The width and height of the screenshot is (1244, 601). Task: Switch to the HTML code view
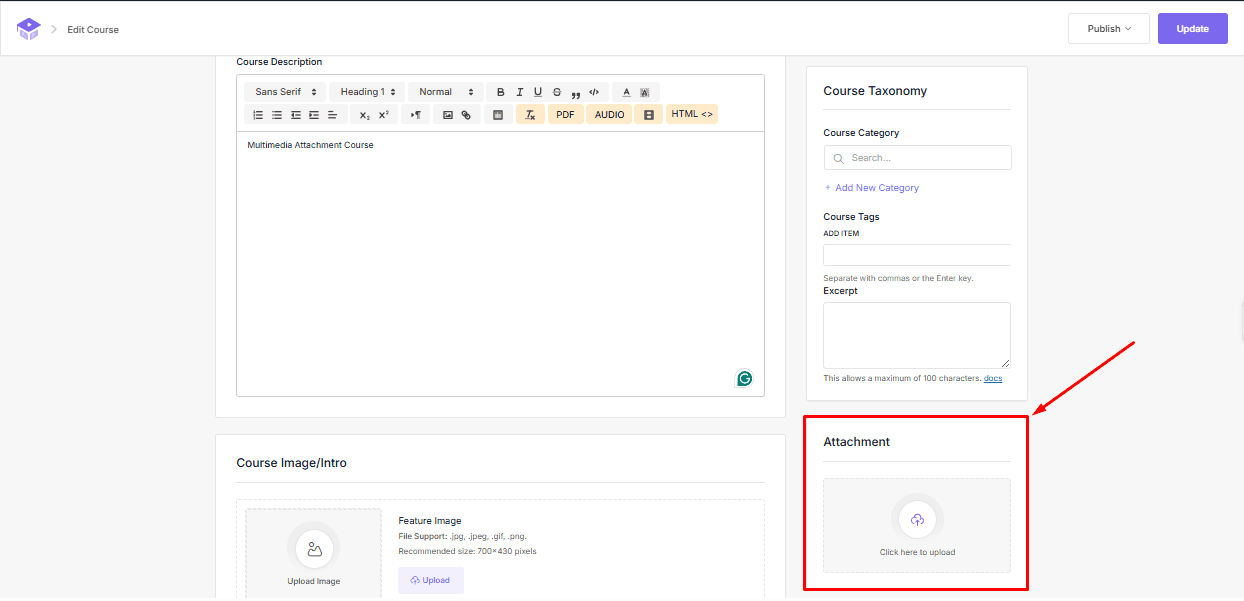tap(691, 113)
